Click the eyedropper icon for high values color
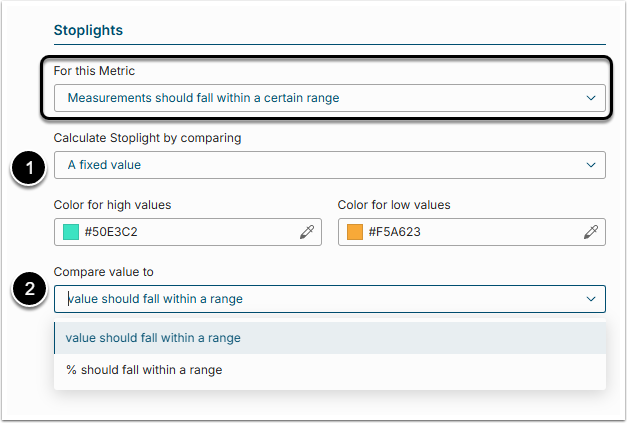This screenshot has width=627, height=423. pyautogui.click(x=307, y=232)
